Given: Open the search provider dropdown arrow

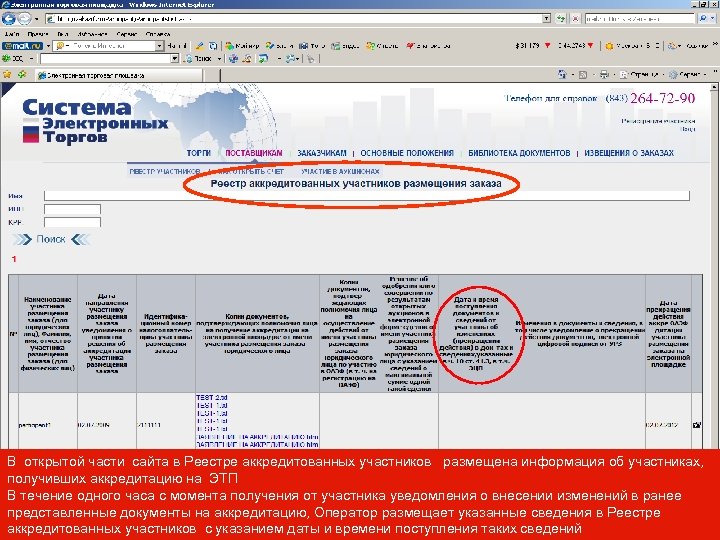Looking at the screenshot, I should [x=712, y=19].
